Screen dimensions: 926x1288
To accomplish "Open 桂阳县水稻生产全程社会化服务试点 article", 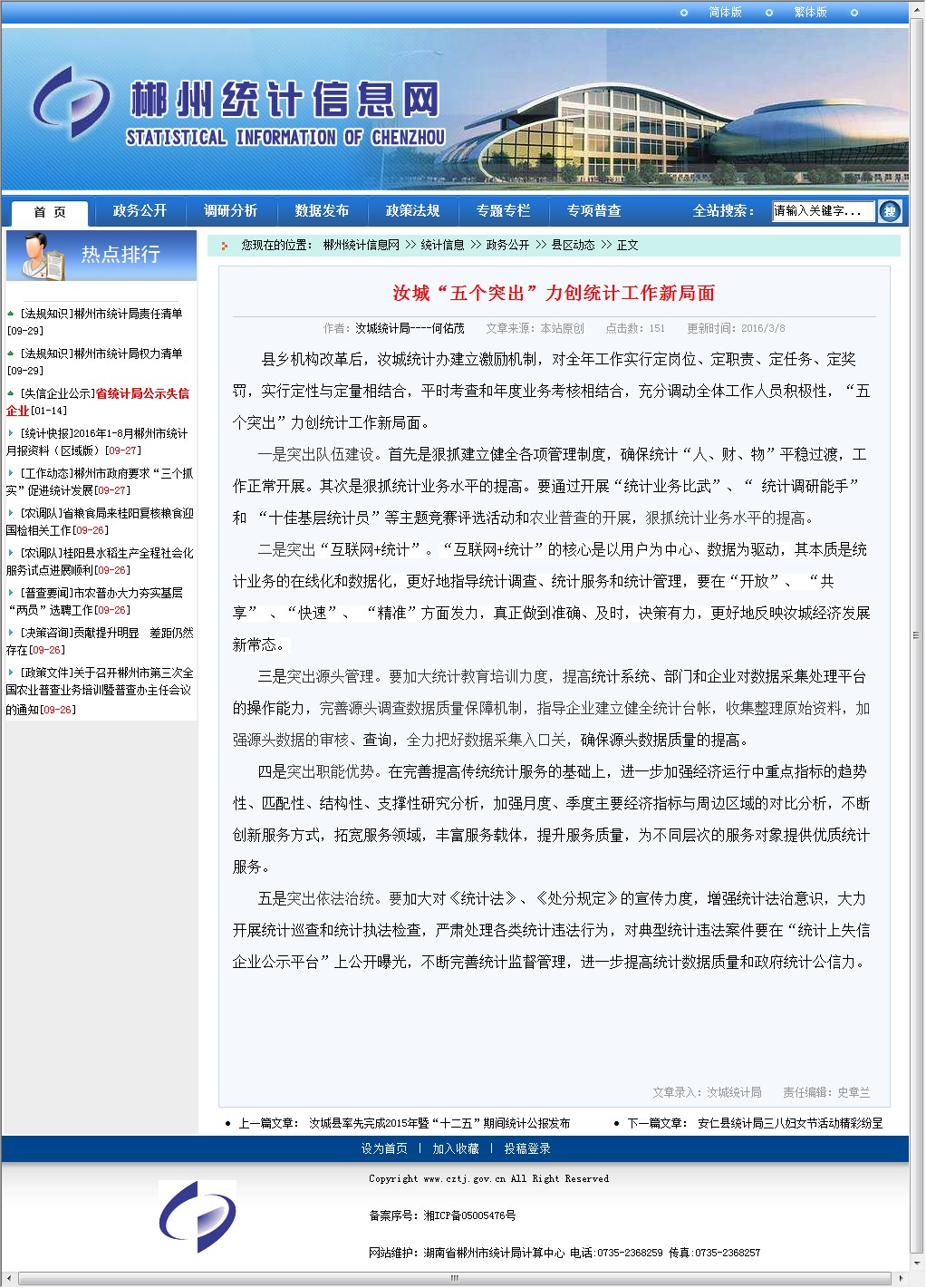I will (100, 561).
